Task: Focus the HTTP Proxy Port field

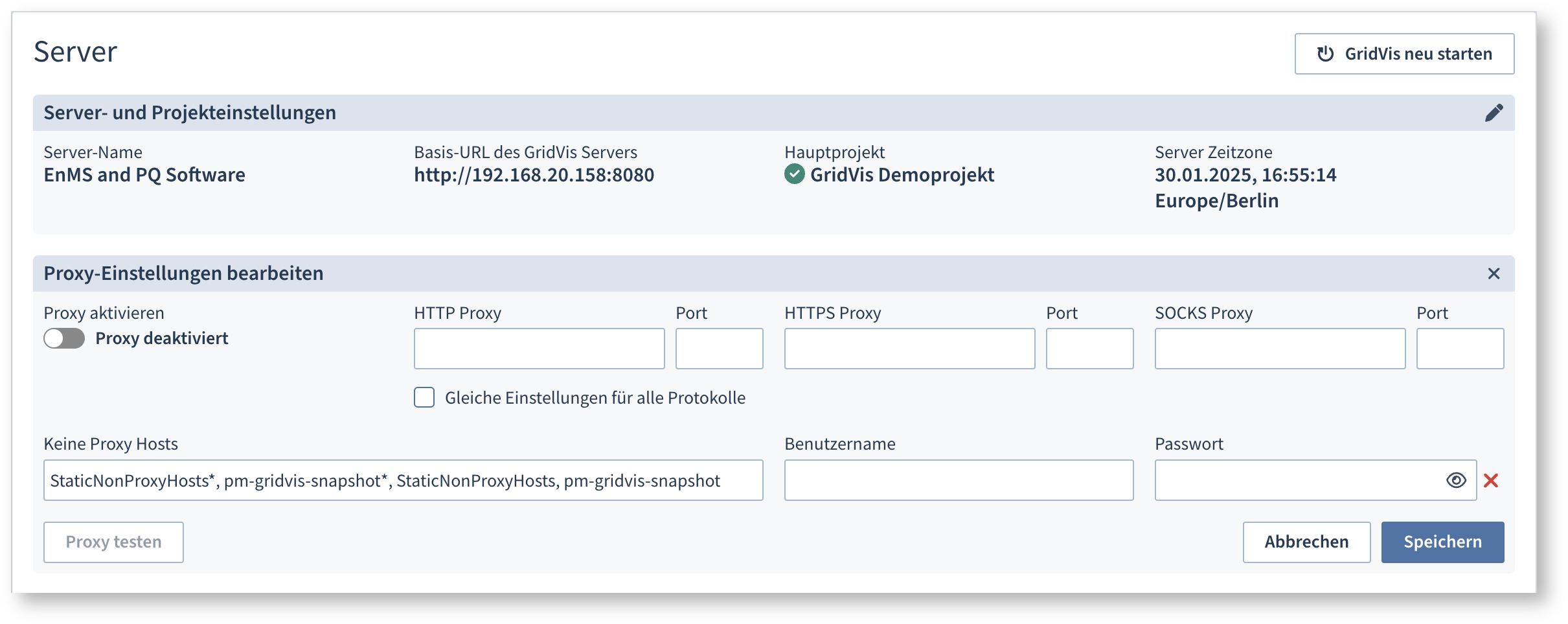Action: point(719,349)
